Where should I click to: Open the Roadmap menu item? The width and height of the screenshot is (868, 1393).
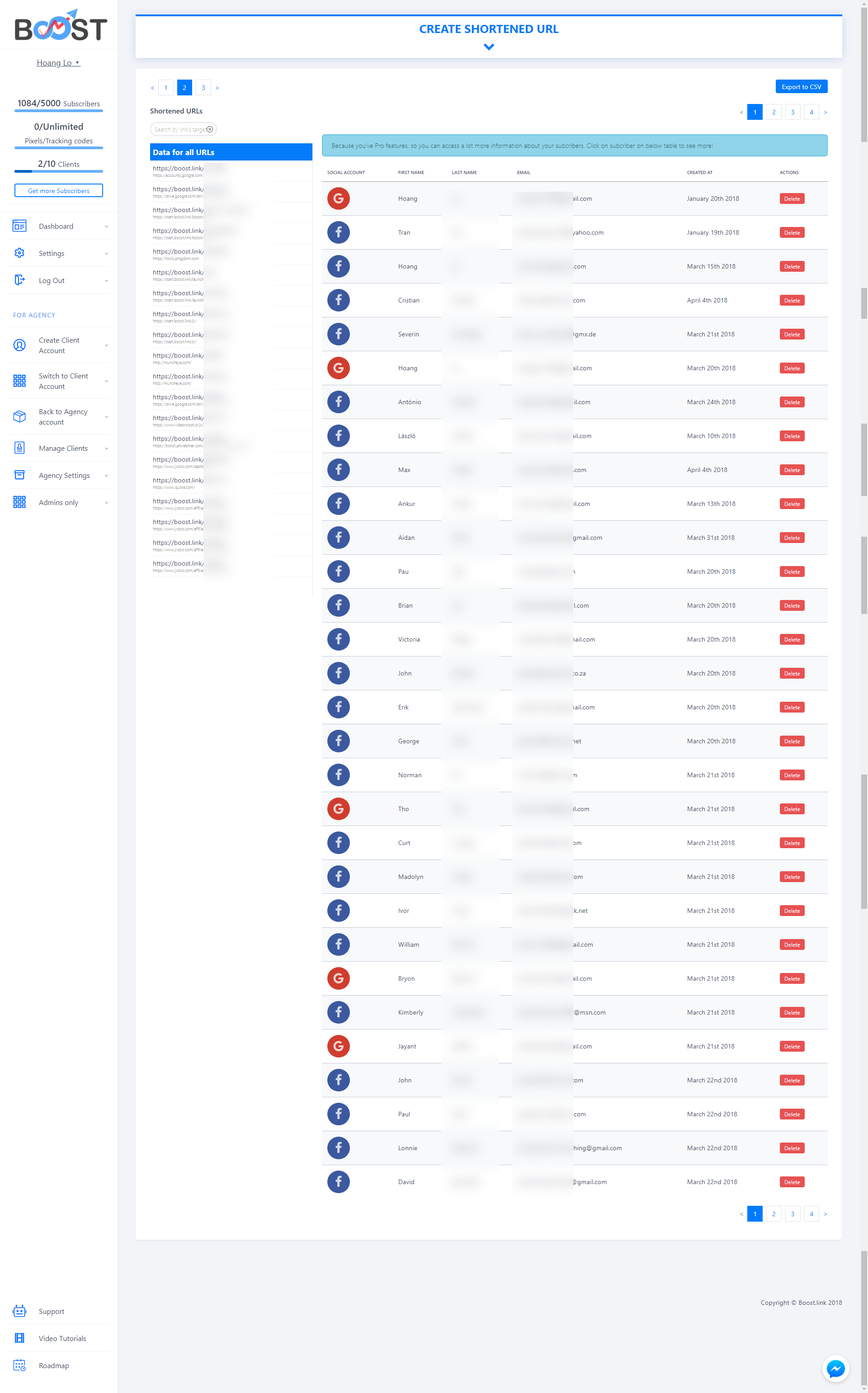coord(59,1365)
